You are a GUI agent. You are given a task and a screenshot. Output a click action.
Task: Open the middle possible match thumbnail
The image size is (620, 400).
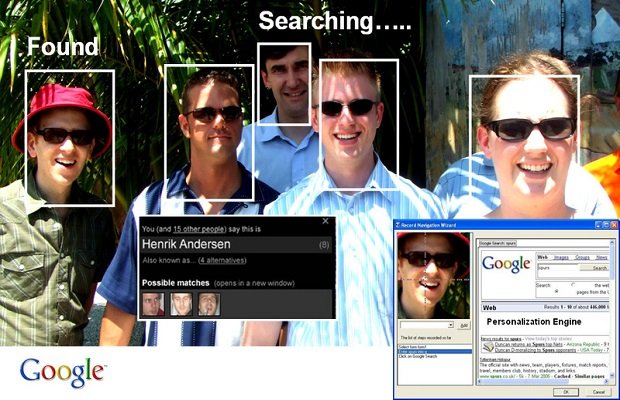(181, 304)
